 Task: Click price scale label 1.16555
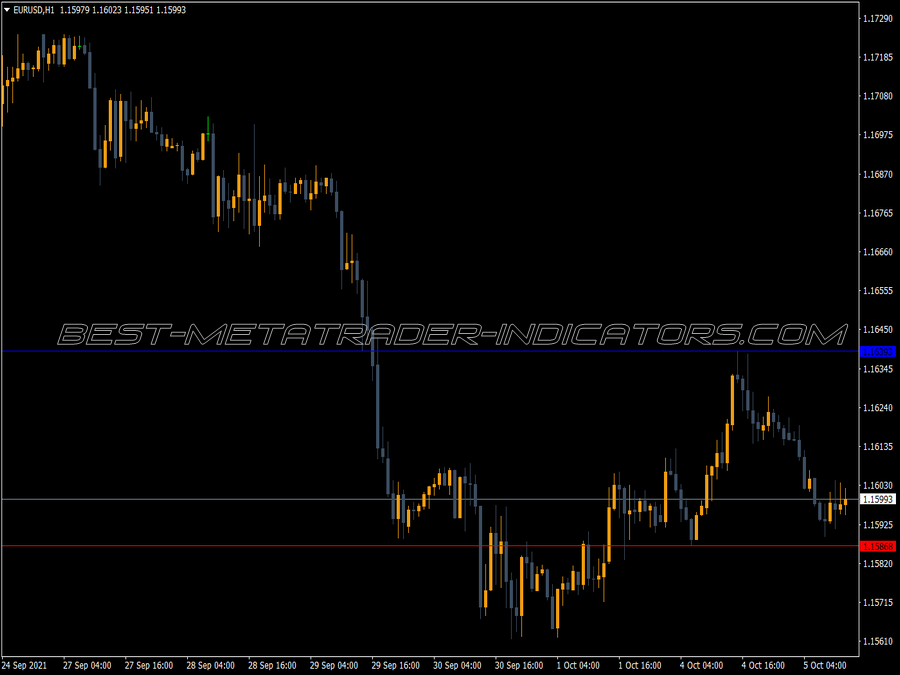878,290
